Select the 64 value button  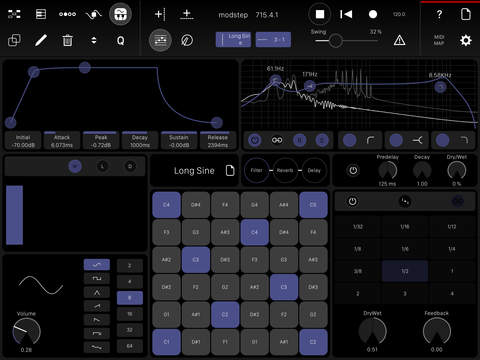130,346
